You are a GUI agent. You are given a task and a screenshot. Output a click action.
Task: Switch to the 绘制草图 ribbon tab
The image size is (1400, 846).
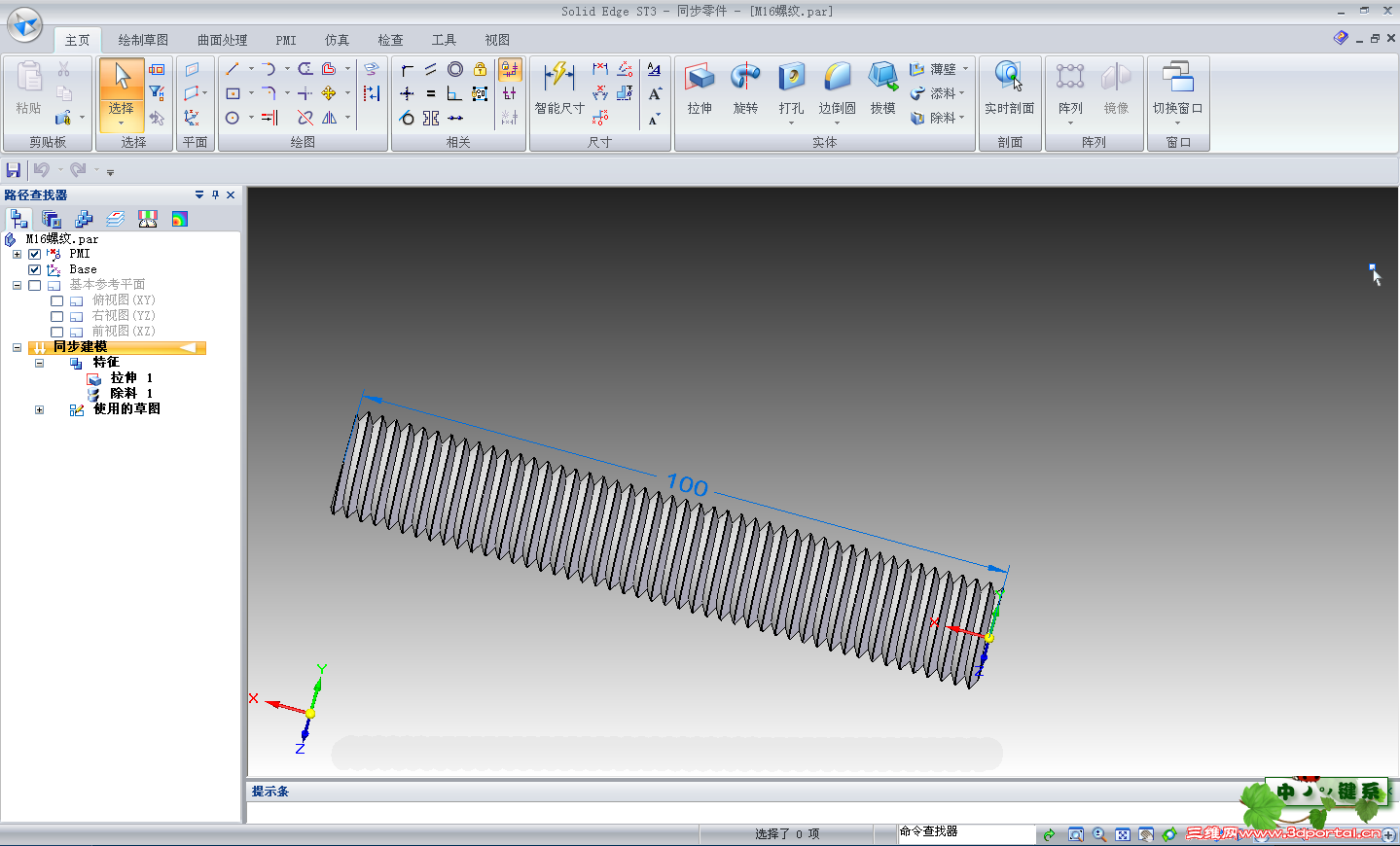(x=143, y=40)
